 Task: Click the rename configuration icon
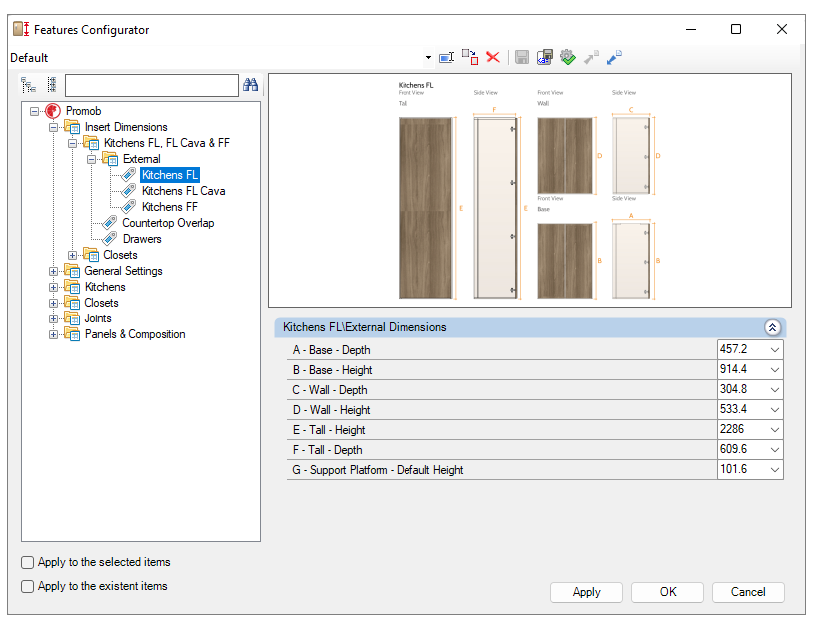447,58
